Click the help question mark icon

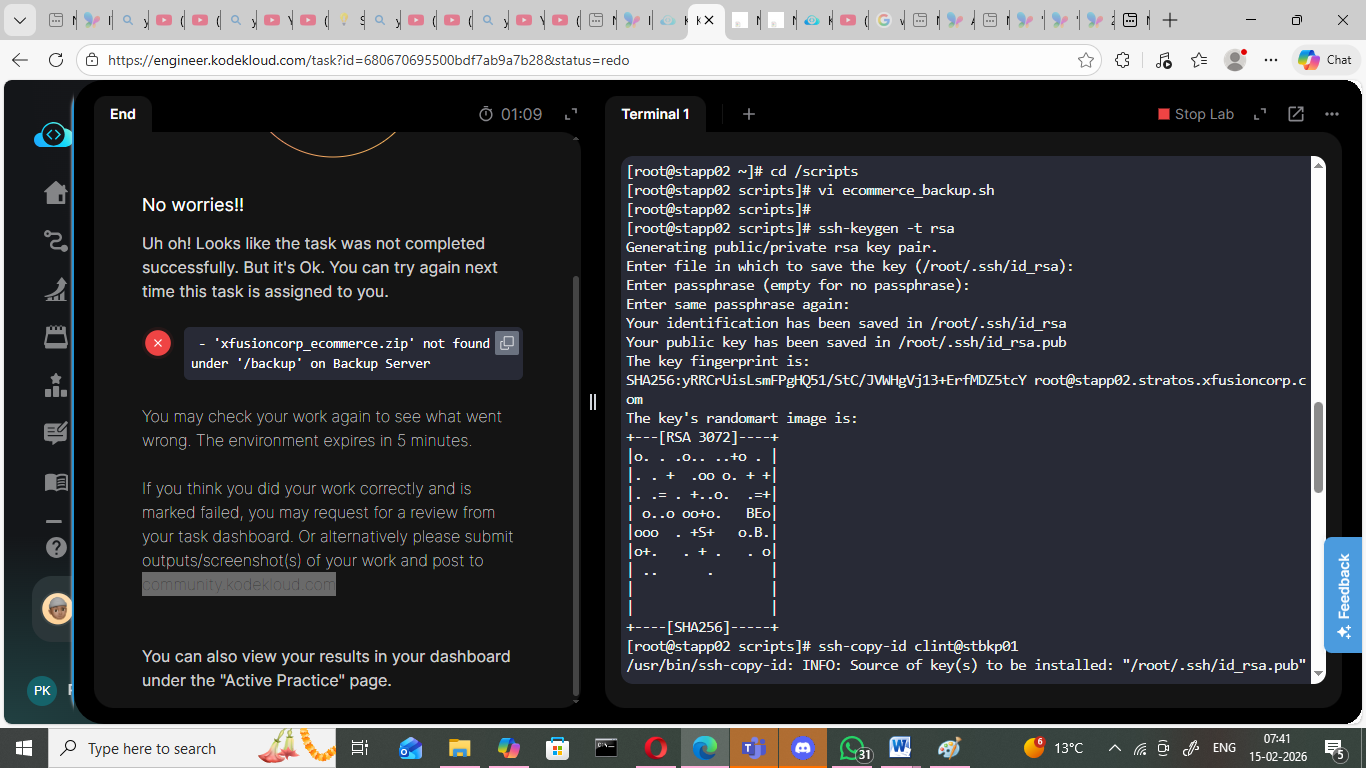pos(56,547)
